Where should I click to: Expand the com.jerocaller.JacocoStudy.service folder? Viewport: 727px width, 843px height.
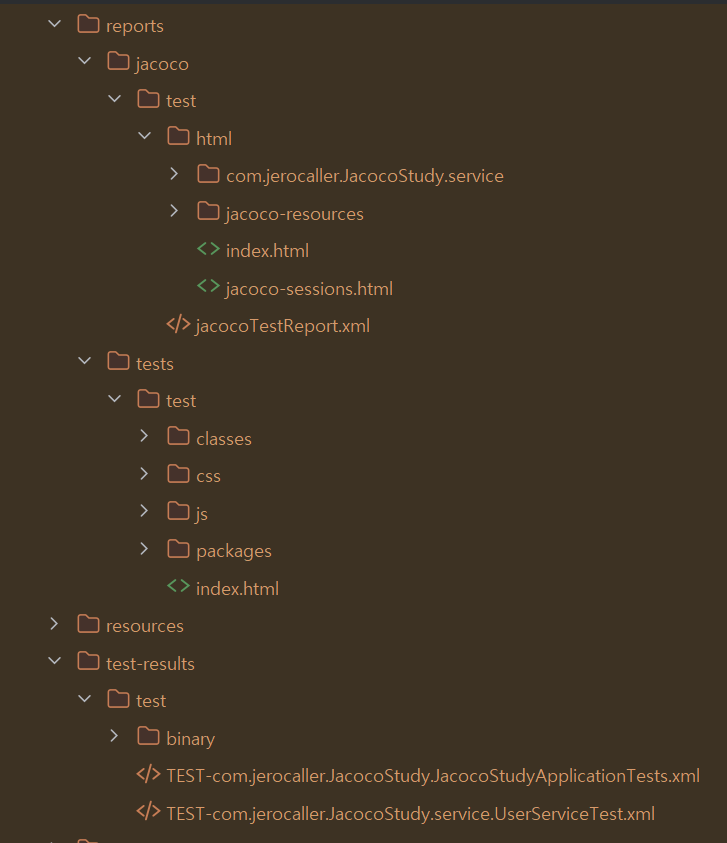click(x=174, y=175)
